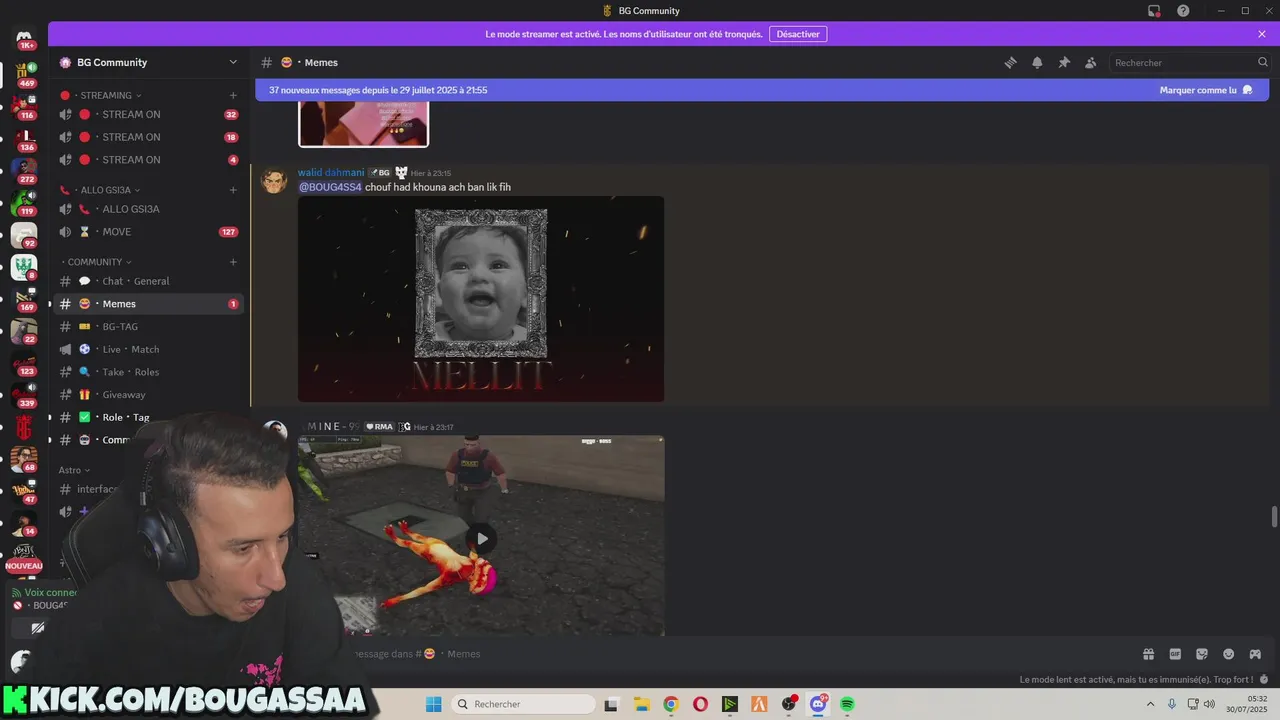Select server icon with 123 badge
The height and width of the screenshot is (720, 1280).
point(24,363)
